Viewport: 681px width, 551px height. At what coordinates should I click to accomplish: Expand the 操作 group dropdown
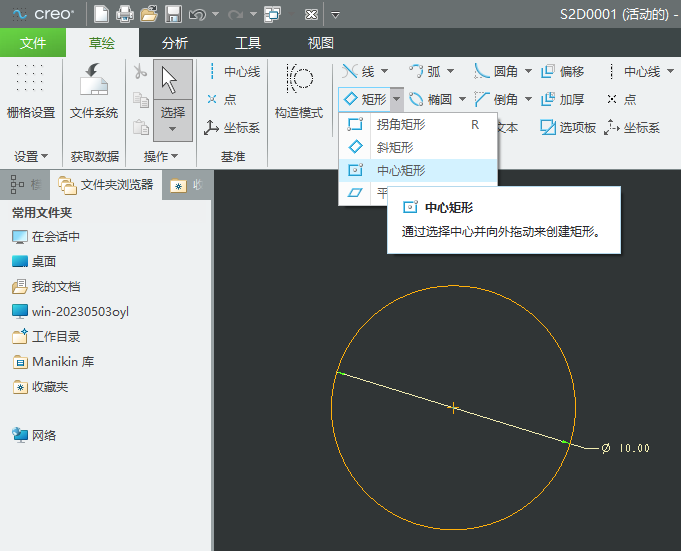[160, 156]
